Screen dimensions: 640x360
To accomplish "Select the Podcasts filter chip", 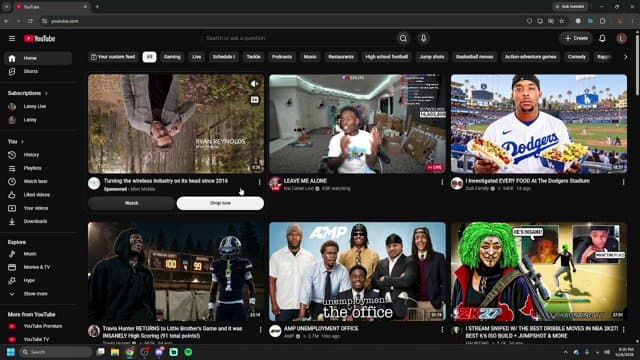I will [282, 57].
